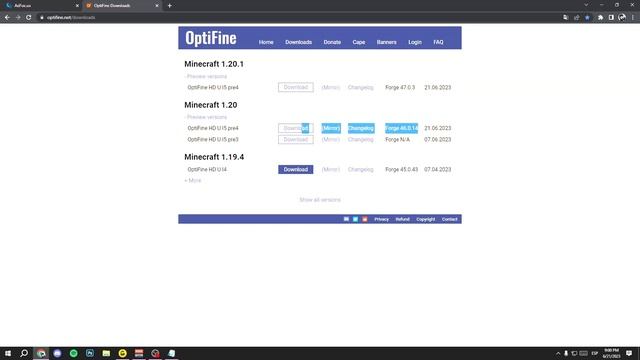Click the translate page icon in address bar
640x360 pixels.
pos(565,18)
